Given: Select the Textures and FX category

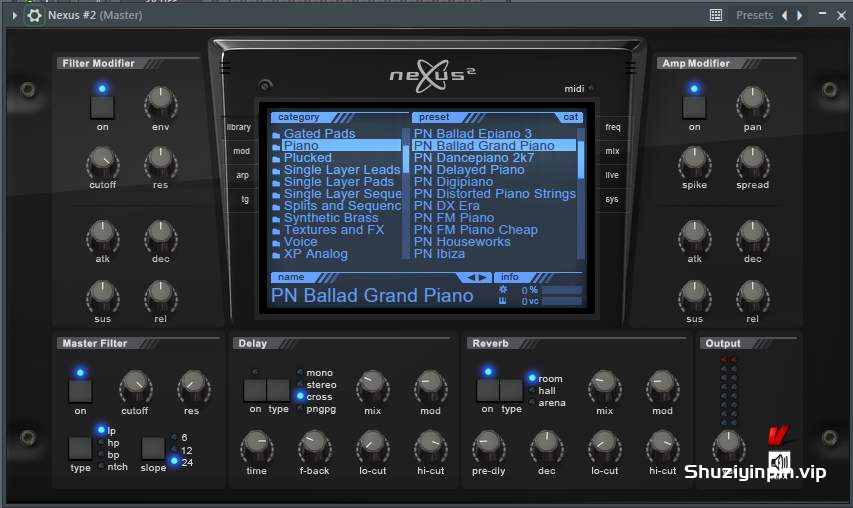Looking at the screenshot, I should click(x=336, y=230).
